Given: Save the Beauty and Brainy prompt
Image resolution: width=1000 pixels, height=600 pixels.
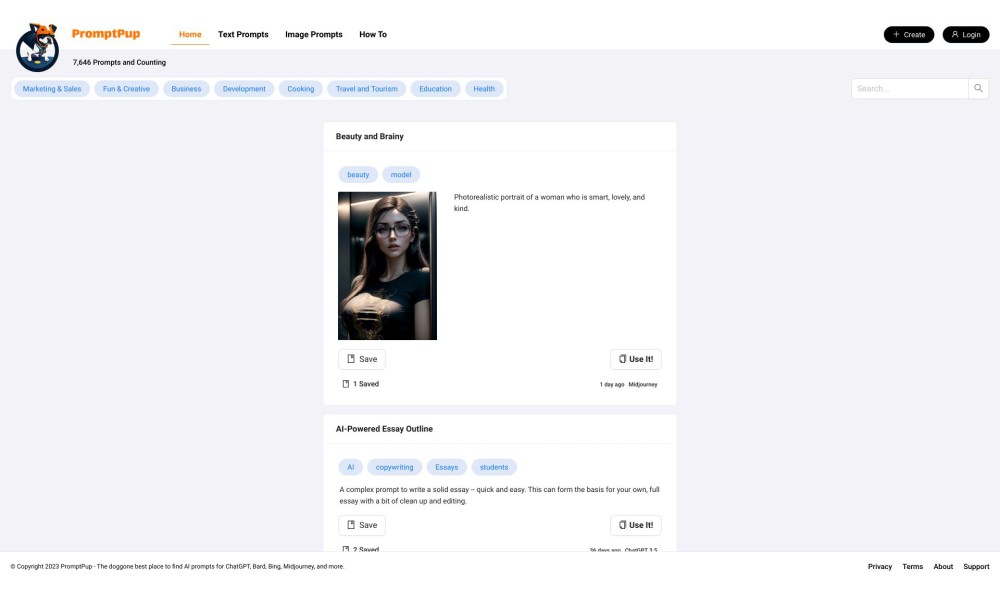Looking at the screenshot, I should tap(362, 359).
